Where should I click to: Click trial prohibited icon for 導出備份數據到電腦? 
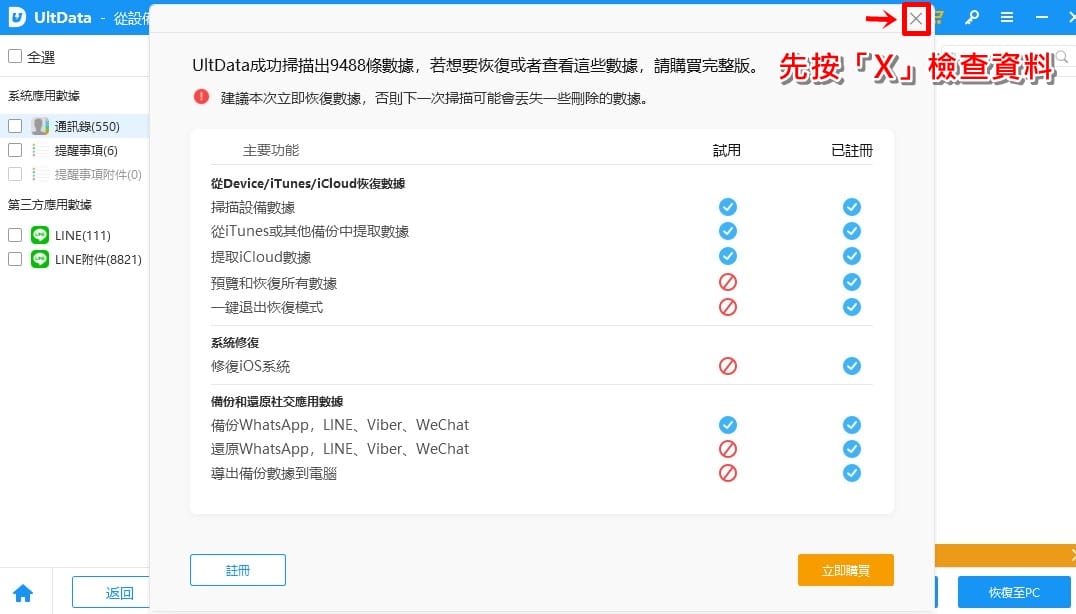click(727, 473)
